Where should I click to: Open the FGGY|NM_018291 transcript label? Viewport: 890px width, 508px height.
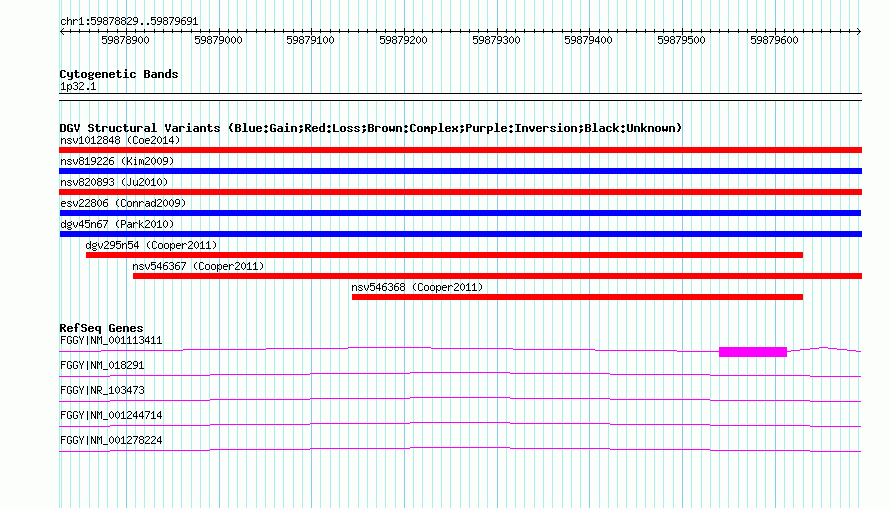(x=102, y=366)
